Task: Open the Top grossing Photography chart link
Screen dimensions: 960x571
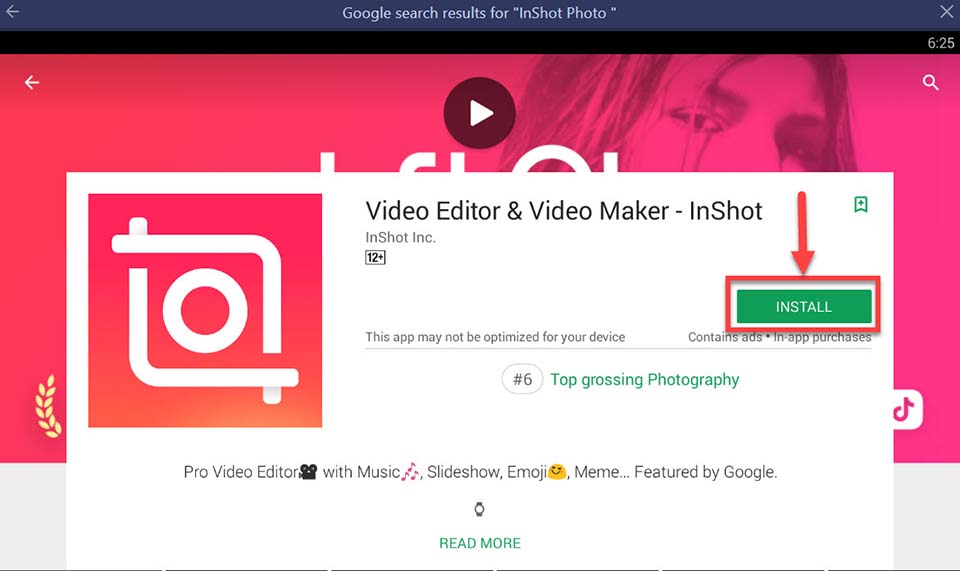Action: [x=645, y=379]
